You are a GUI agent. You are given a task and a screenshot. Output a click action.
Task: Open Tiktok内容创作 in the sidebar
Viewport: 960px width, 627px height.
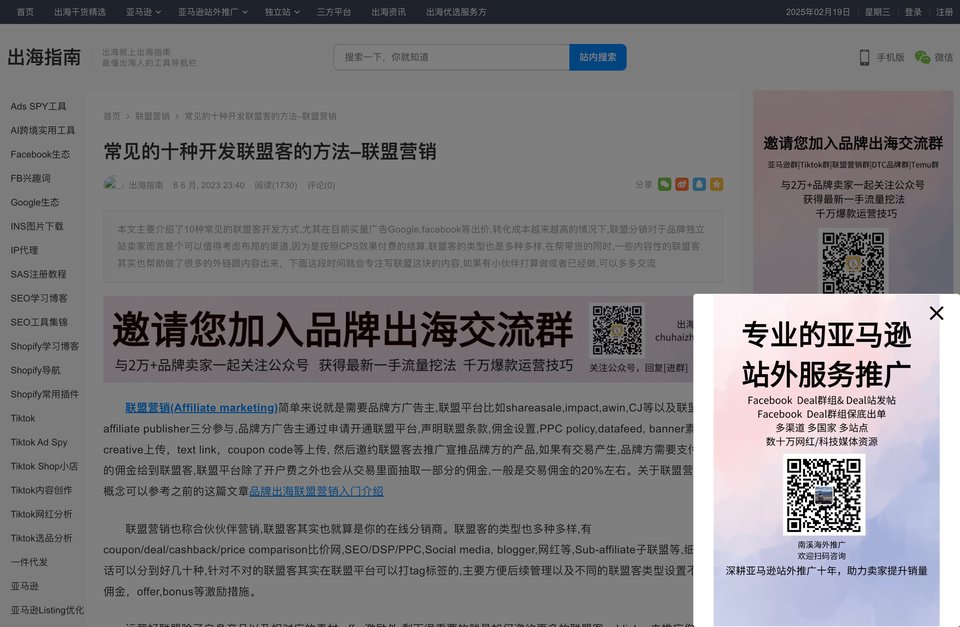[x=41, y=490]
